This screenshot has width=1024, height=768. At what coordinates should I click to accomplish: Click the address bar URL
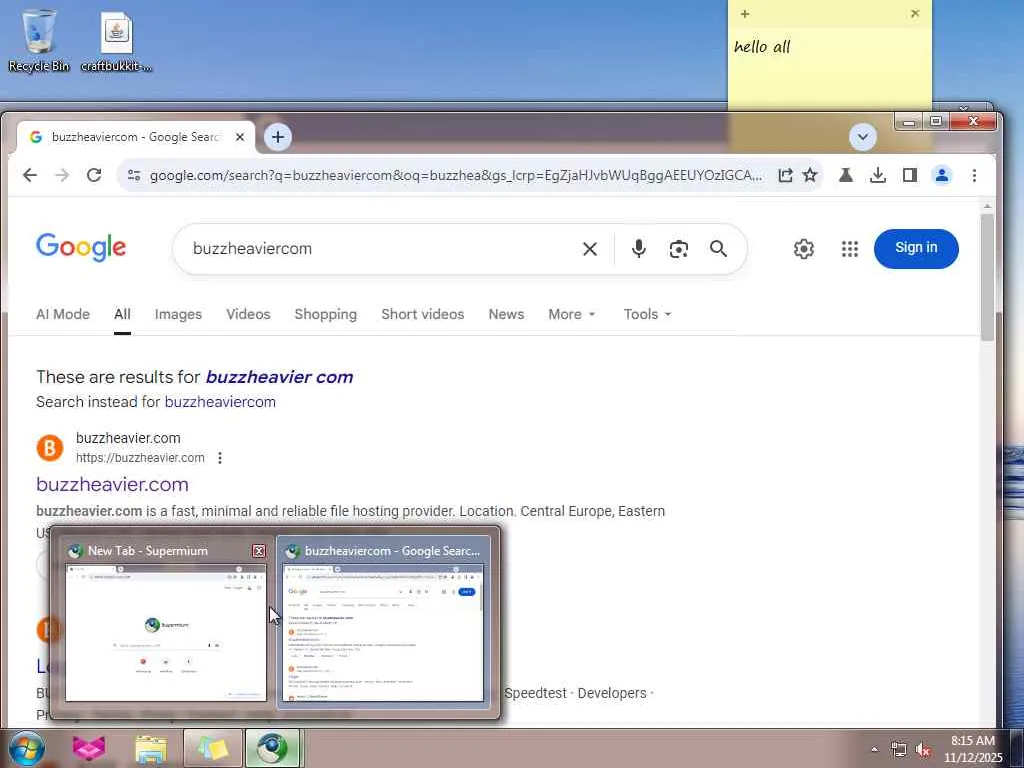pyautogui.click(x=456, y=175)
